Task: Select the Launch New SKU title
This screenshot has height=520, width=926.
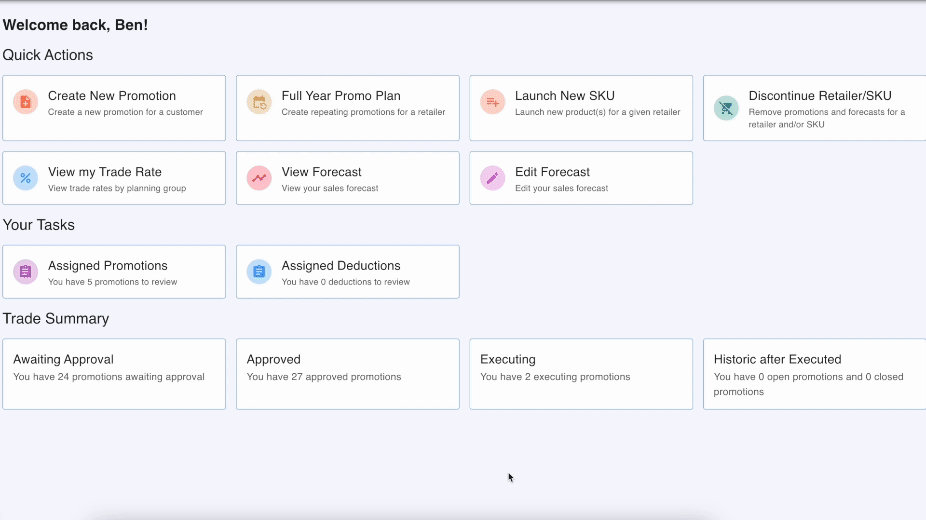Action: (565, 96)
